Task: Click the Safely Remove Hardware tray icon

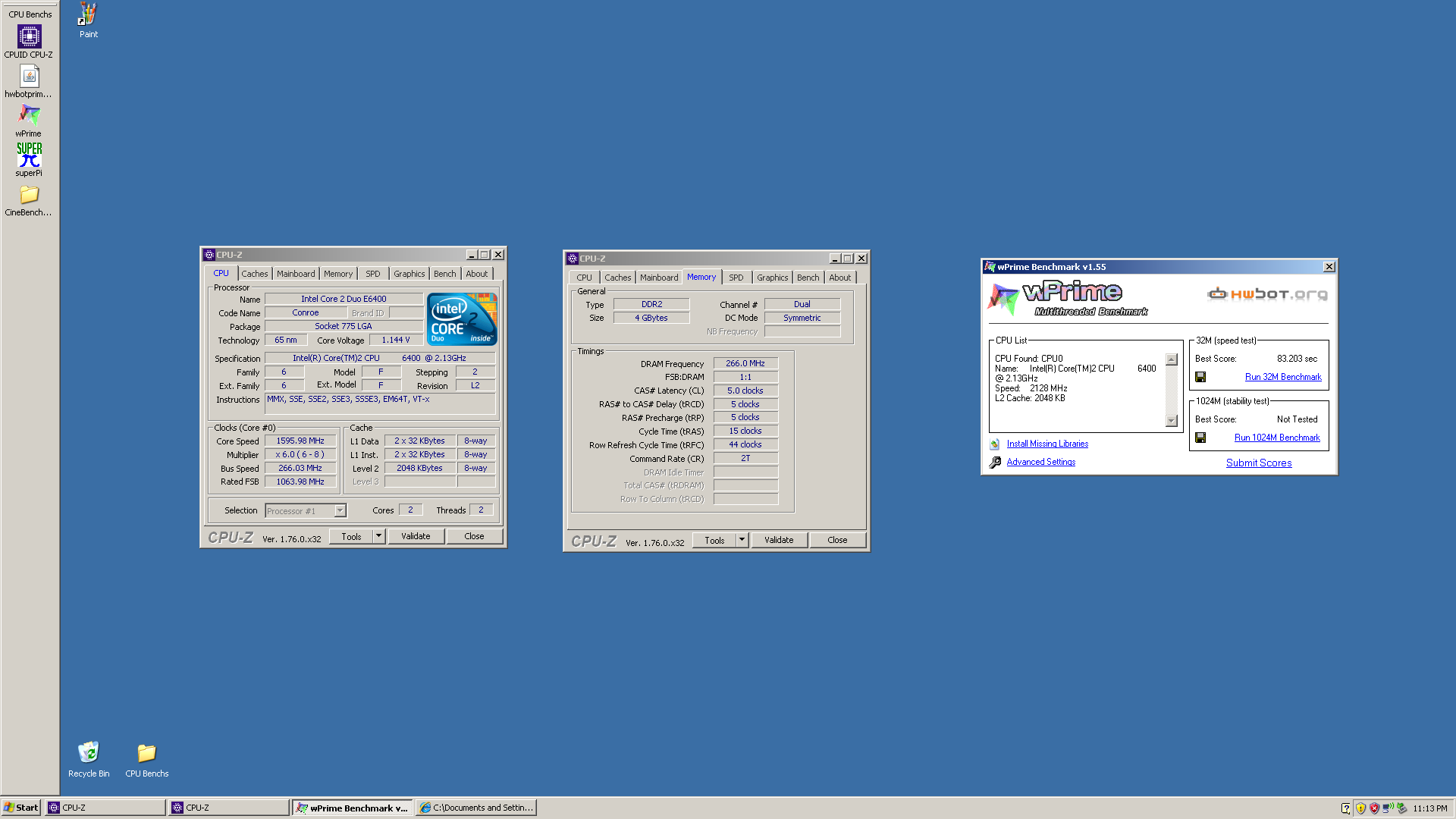Action: [x=1401, y=808]
